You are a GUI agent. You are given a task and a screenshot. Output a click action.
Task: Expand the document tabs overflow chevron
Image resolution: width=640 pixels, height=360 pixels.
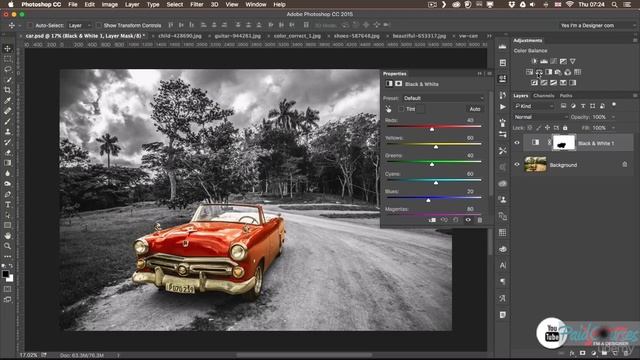pyautogui.click(x=489, y=36)
